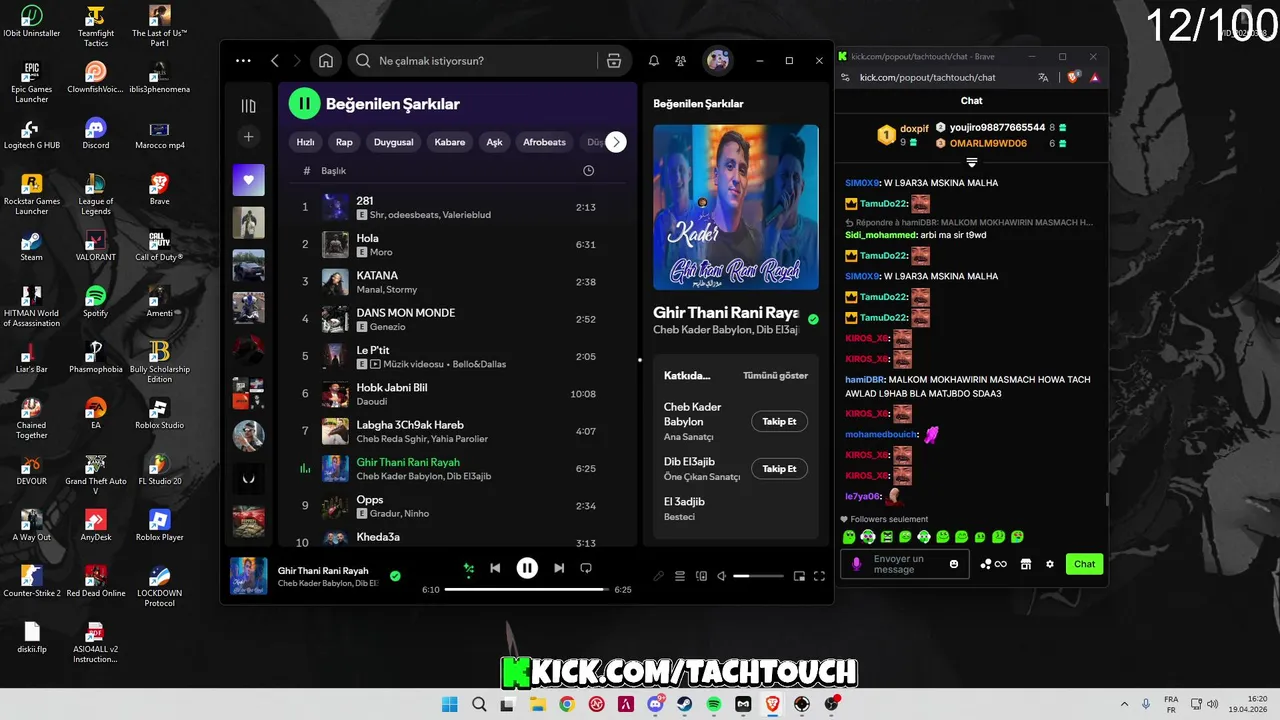Select the Rap filter chip
1280x720 pixels.
(x=344, y=142)
